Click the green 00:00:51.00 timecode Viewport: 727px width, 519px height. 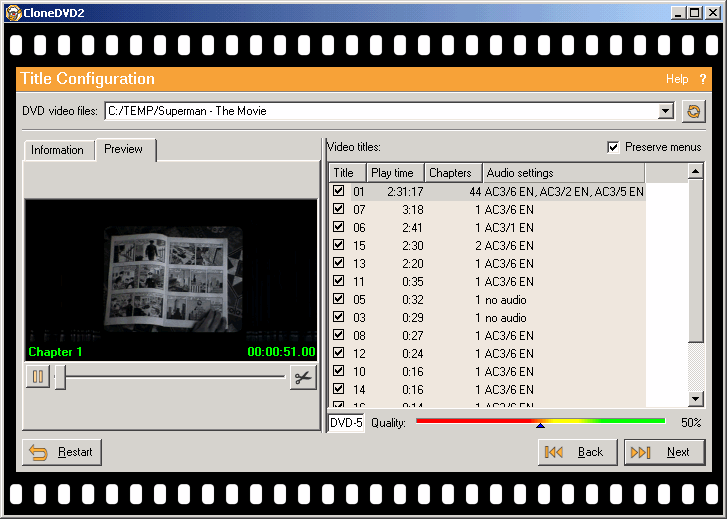[x=281, y=352]
